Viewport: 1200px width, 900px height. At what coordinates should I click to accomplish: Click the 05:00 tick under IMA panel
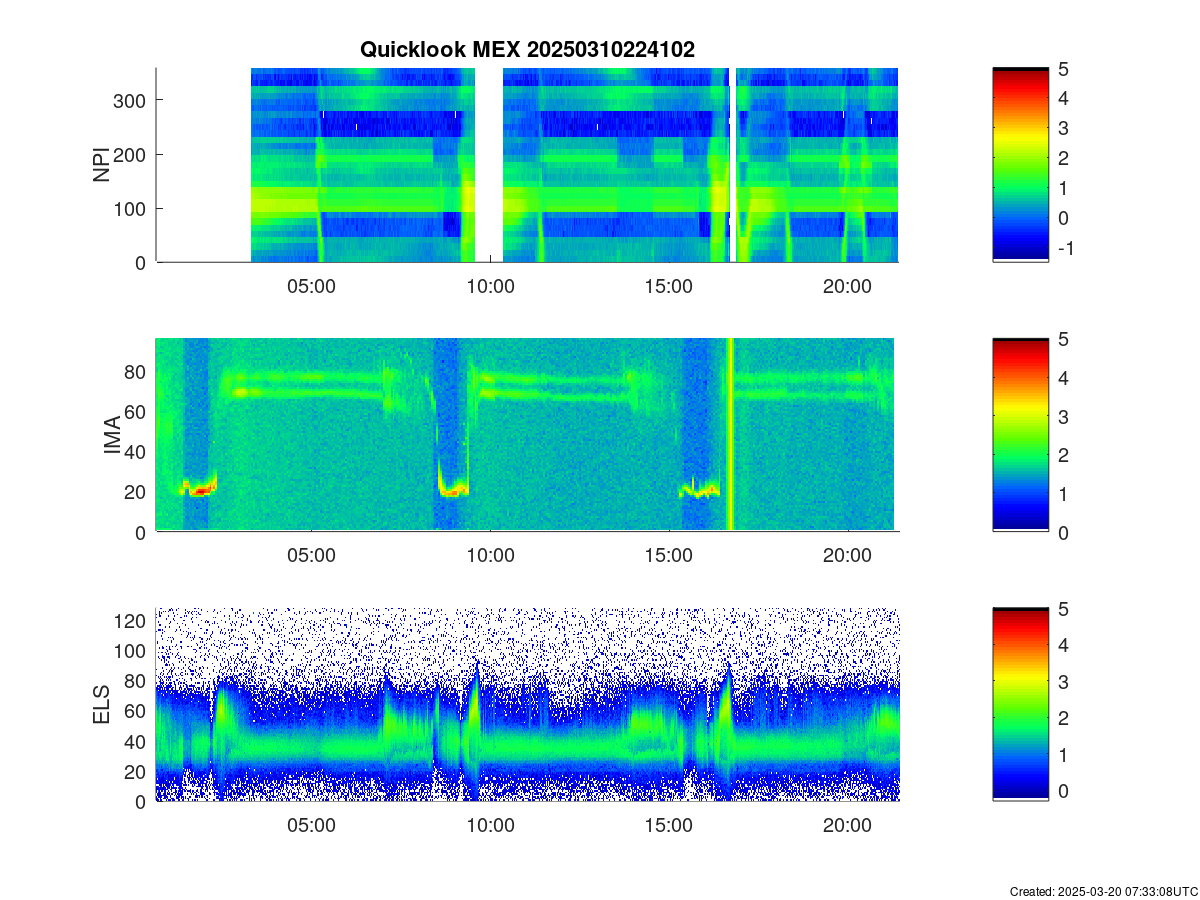[312, 554]
